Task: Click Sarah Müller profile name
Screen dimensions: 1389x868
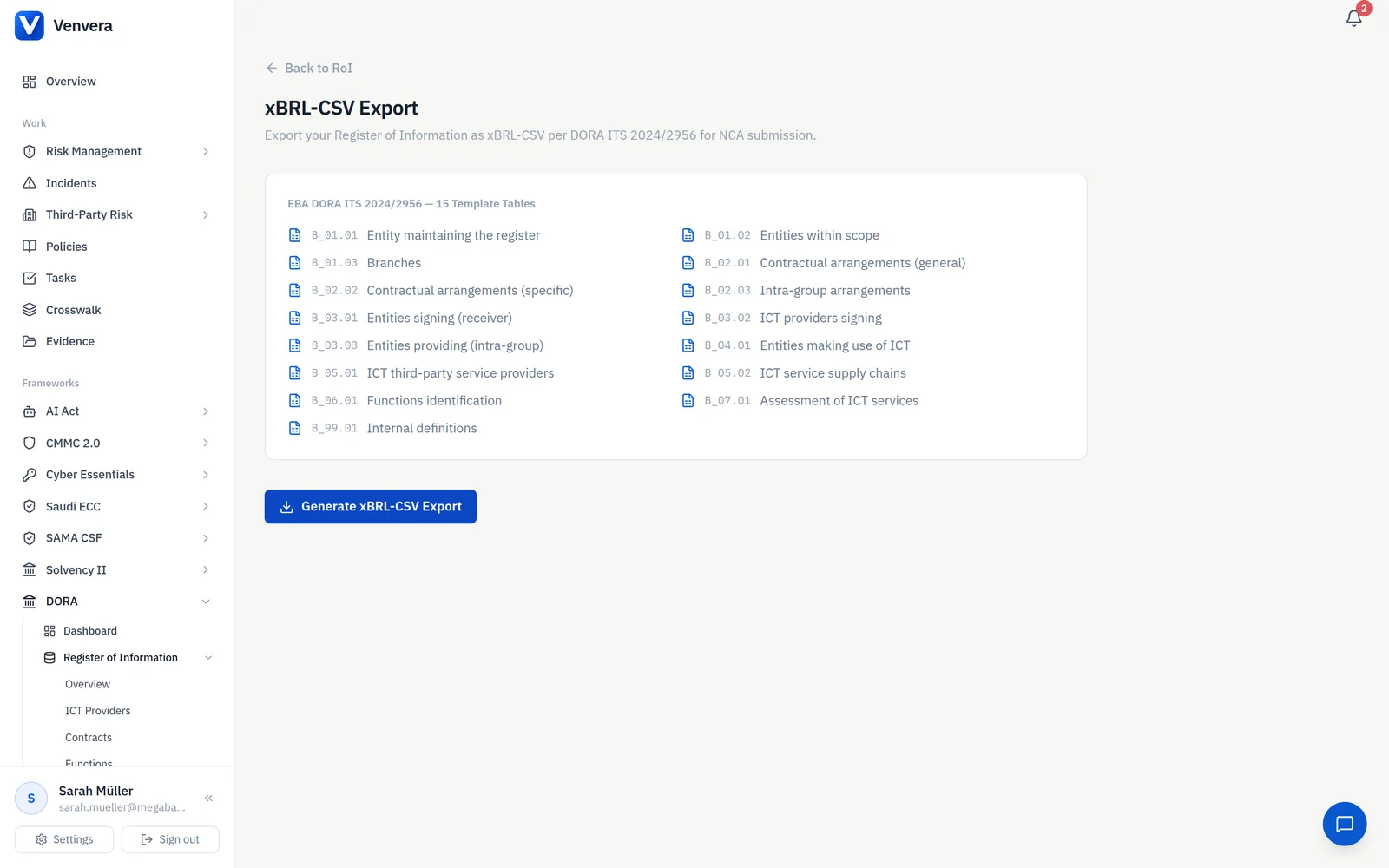Action: tap(95, 791)
